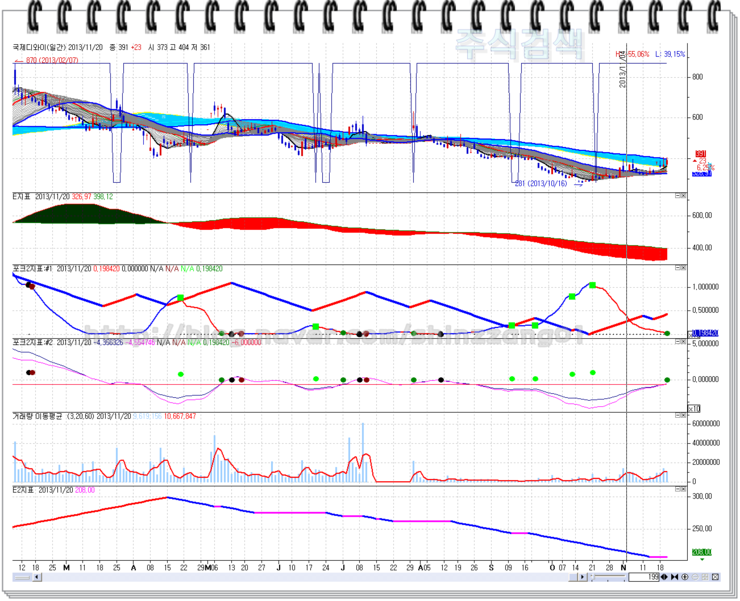This screenshot has height=601, width=740.
Task: Click the zoom in circle-plus icon
Action: pyautogui.click(x=685, y=577)
